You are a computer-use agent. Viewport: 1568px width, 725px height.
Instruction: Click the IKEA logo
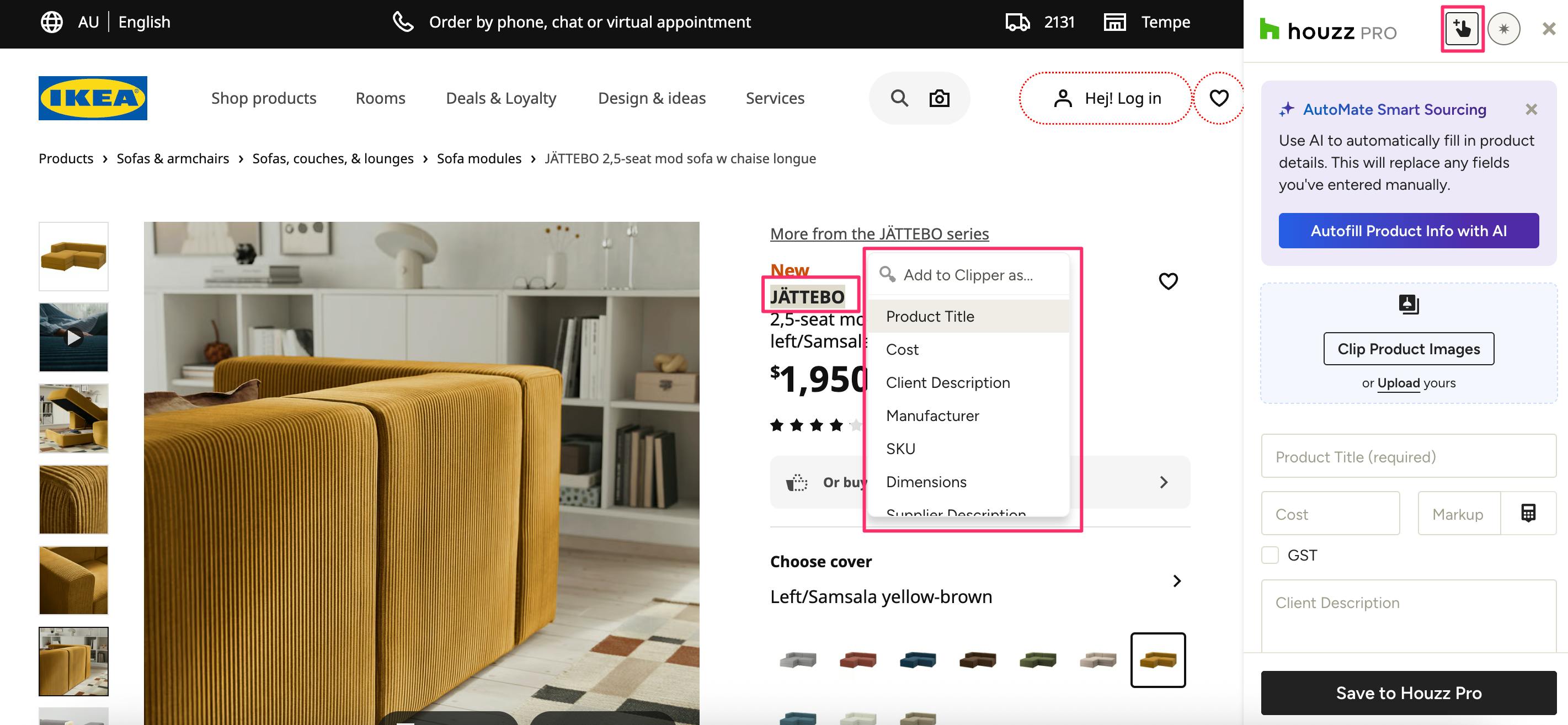click(x=93, y=98)
